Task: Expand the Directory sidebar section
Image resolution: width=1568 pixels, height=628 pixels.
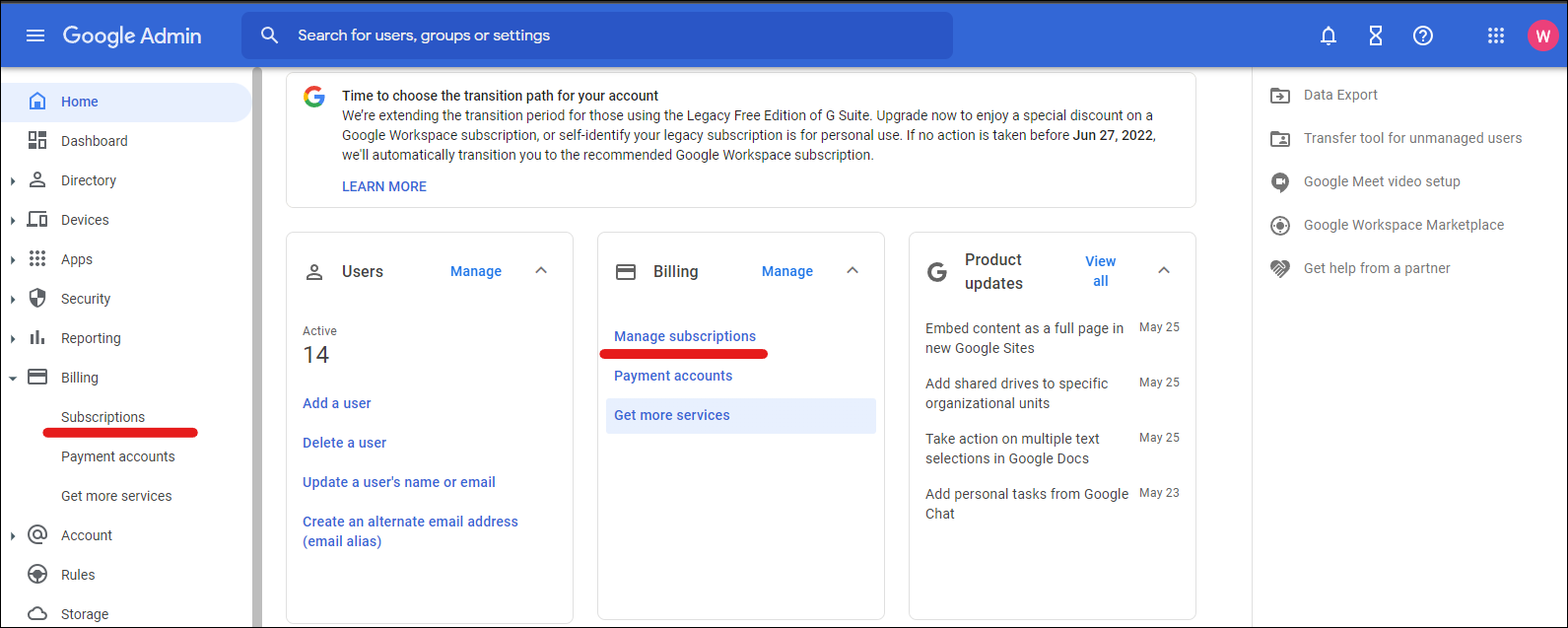Action: [13, 181]
